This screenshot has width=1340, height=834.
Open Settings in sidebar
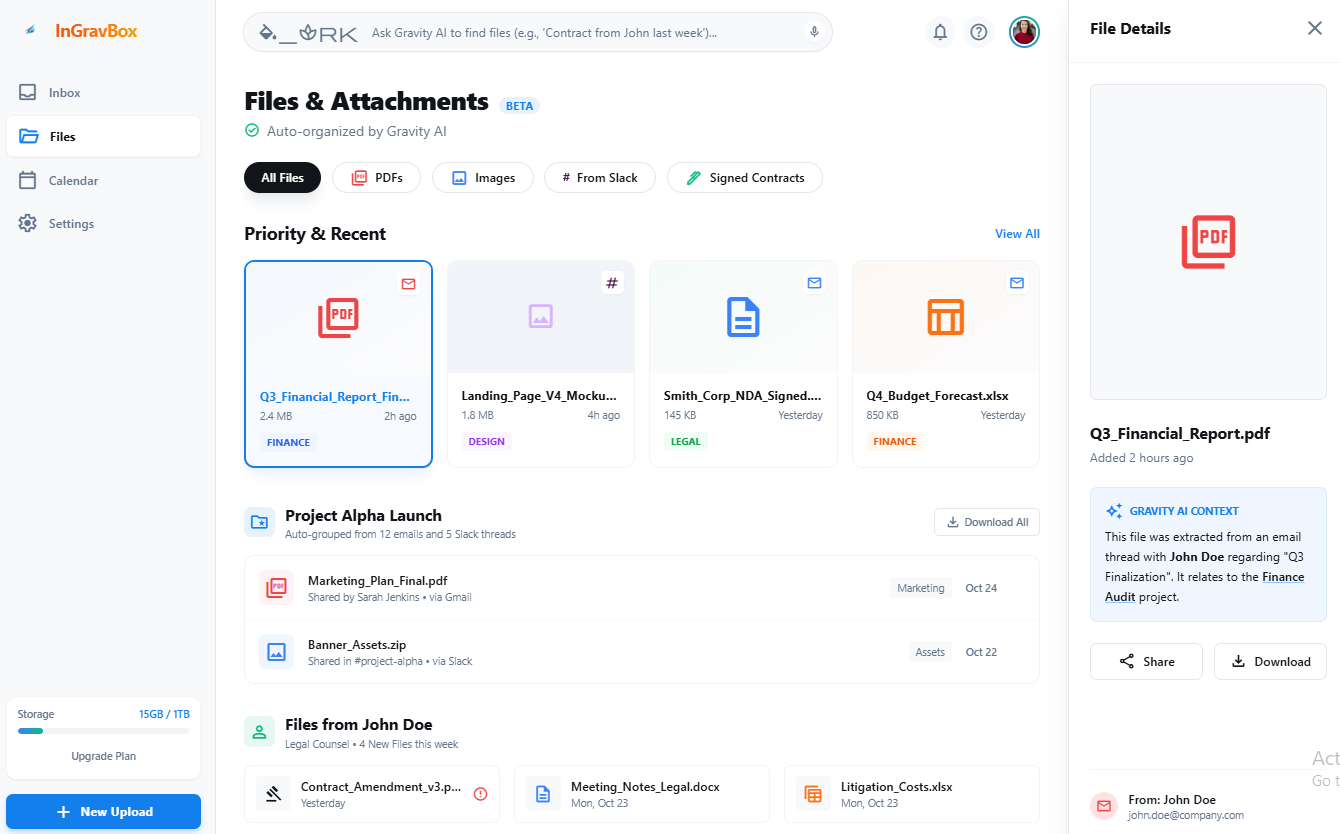103,224
